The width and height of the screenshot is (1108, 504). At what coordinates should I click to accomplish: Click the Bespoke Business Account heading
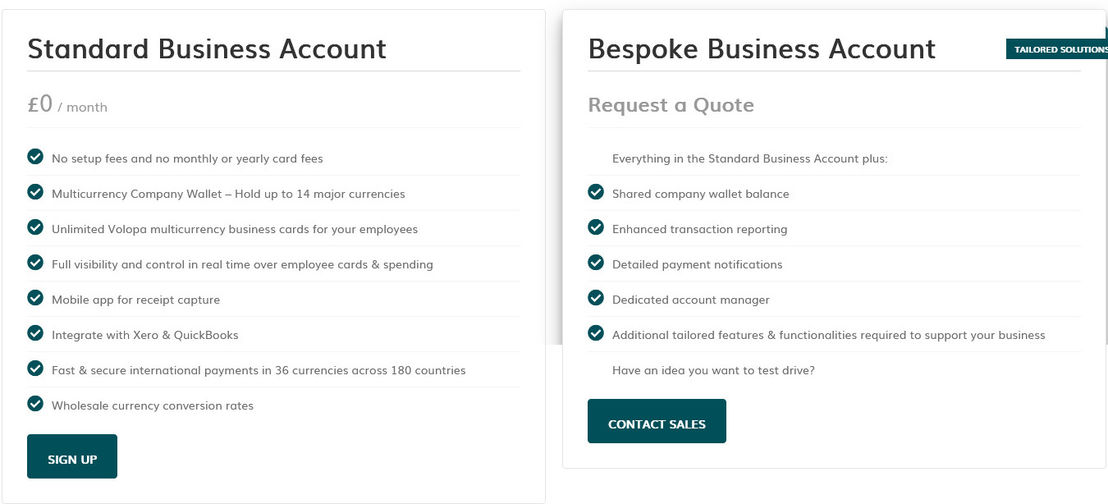pyautogui.click(x=762, y=49)
